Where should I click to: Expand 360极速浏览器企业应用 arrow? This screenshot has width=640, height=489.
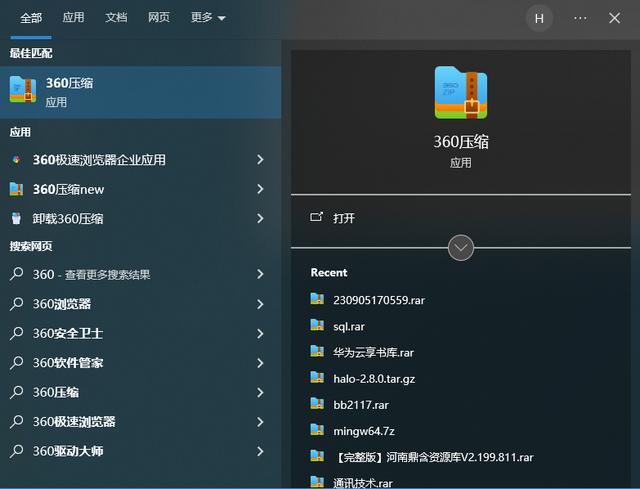(260, 160)
